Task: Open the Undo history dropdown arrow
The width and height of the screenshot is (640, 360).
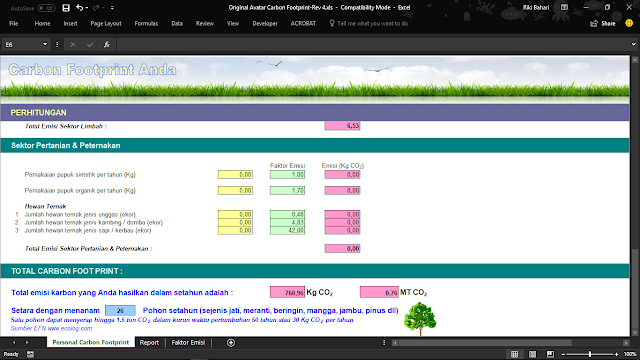Action: pyautogui.click(x=87, y=8)
